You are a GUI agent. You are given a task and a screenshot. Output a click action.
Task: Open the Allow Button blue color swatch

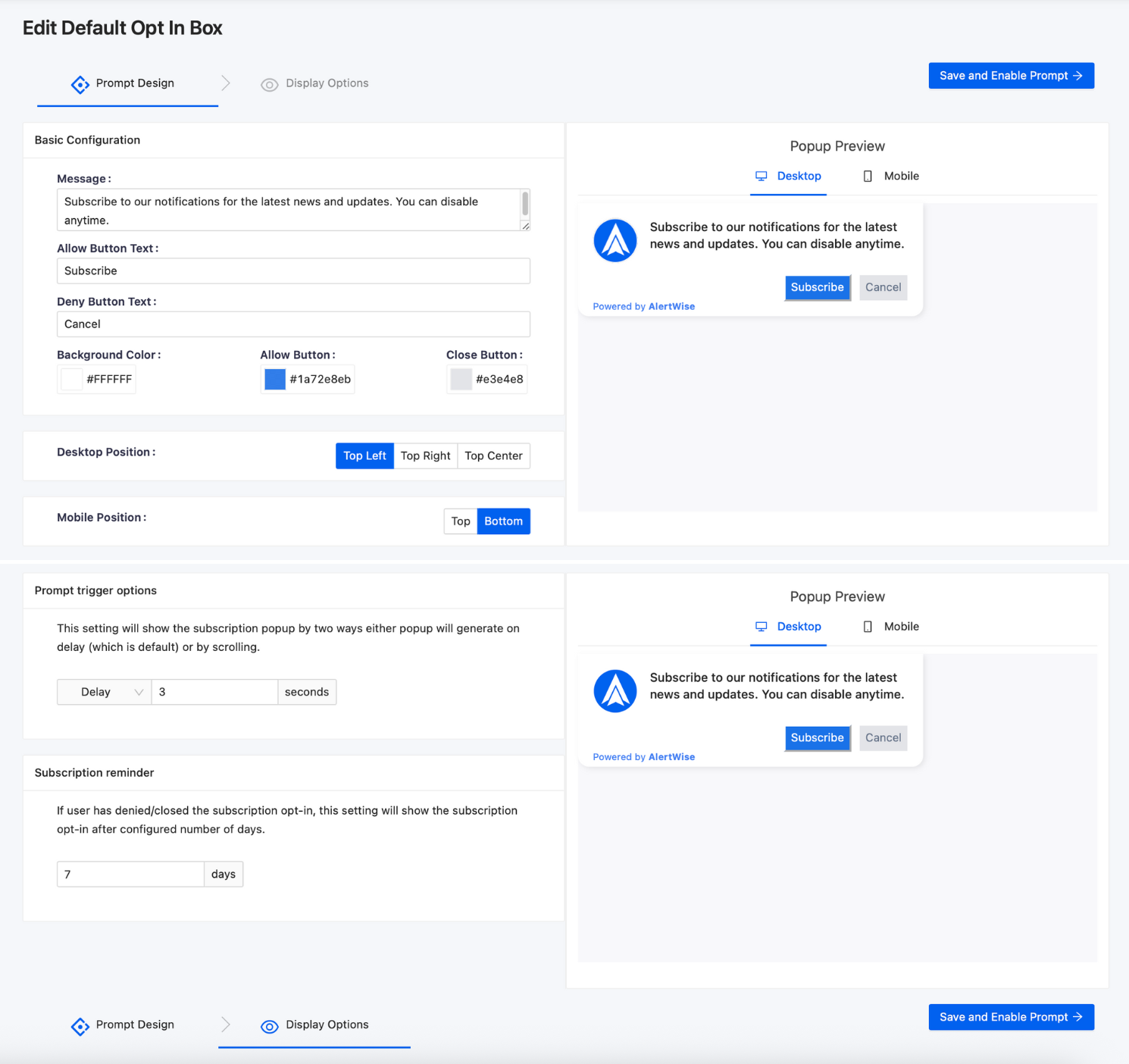point(275,379)
